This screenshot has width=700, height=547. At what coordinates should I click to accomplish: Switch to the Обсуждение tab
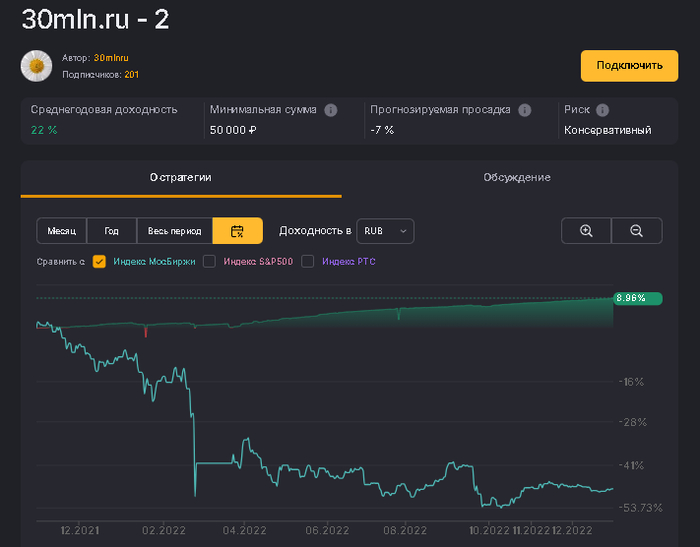(516, 177)
